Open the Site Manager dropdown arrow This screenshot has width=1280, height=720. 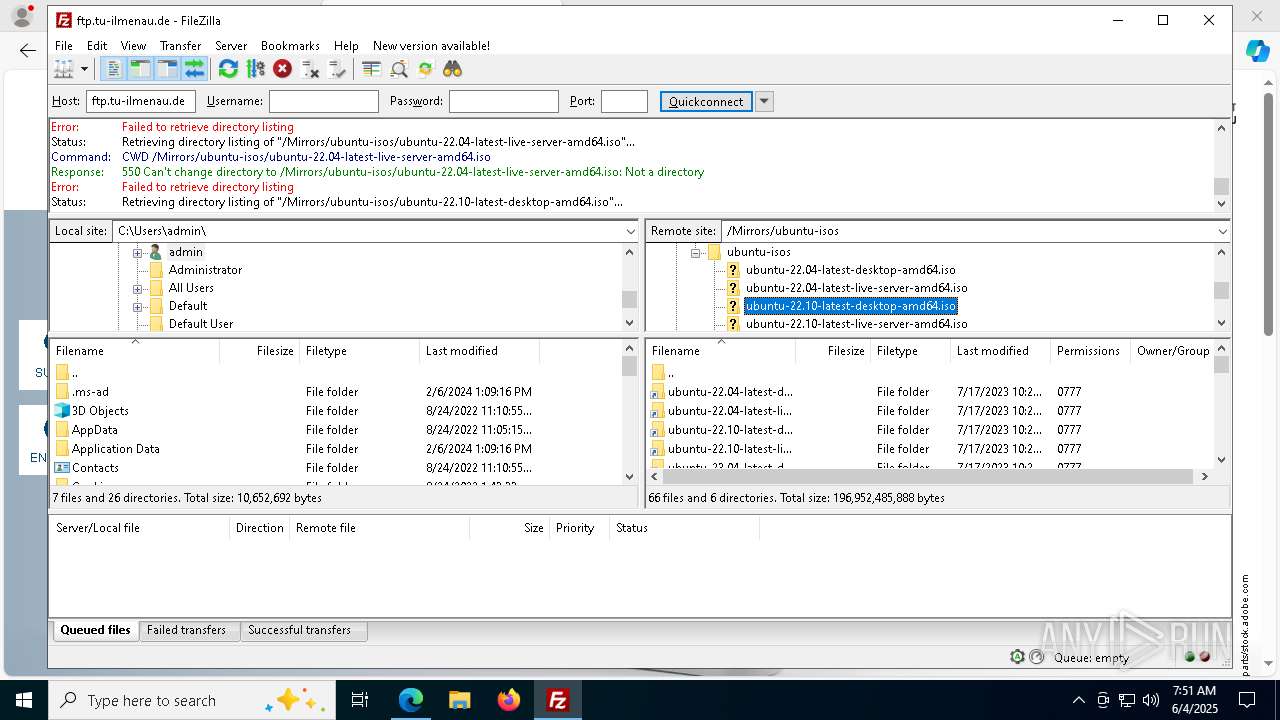tap(84, 69)
